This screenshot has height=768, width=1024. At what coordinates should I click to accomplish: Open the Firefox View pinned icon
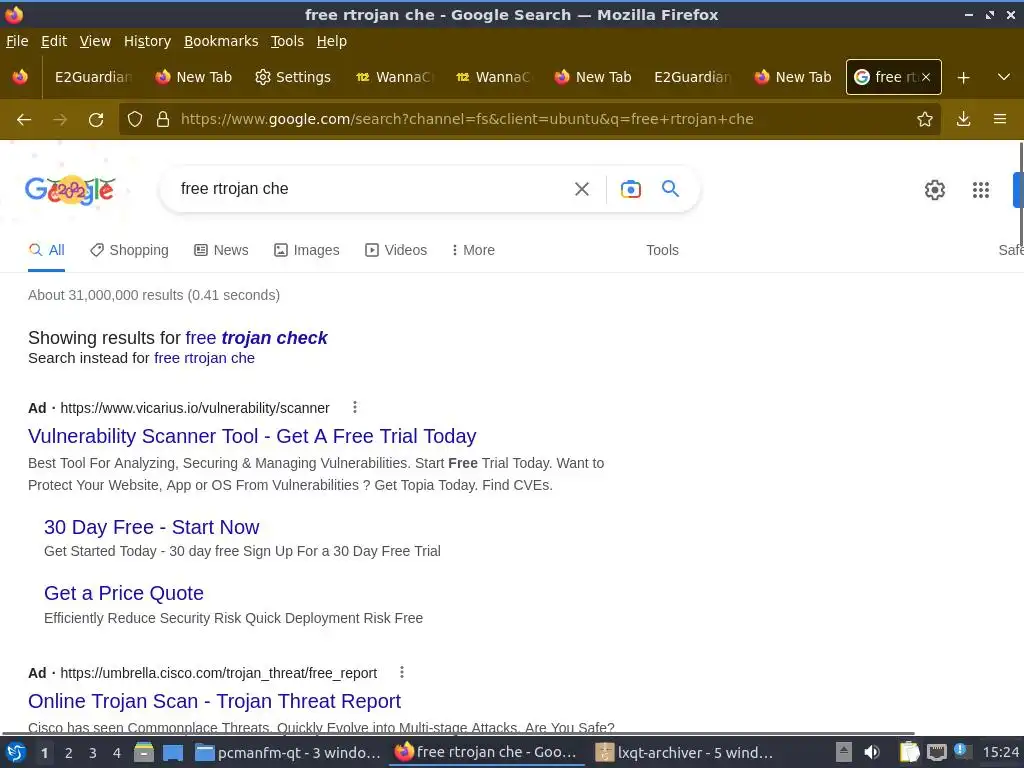pos(20,77)
